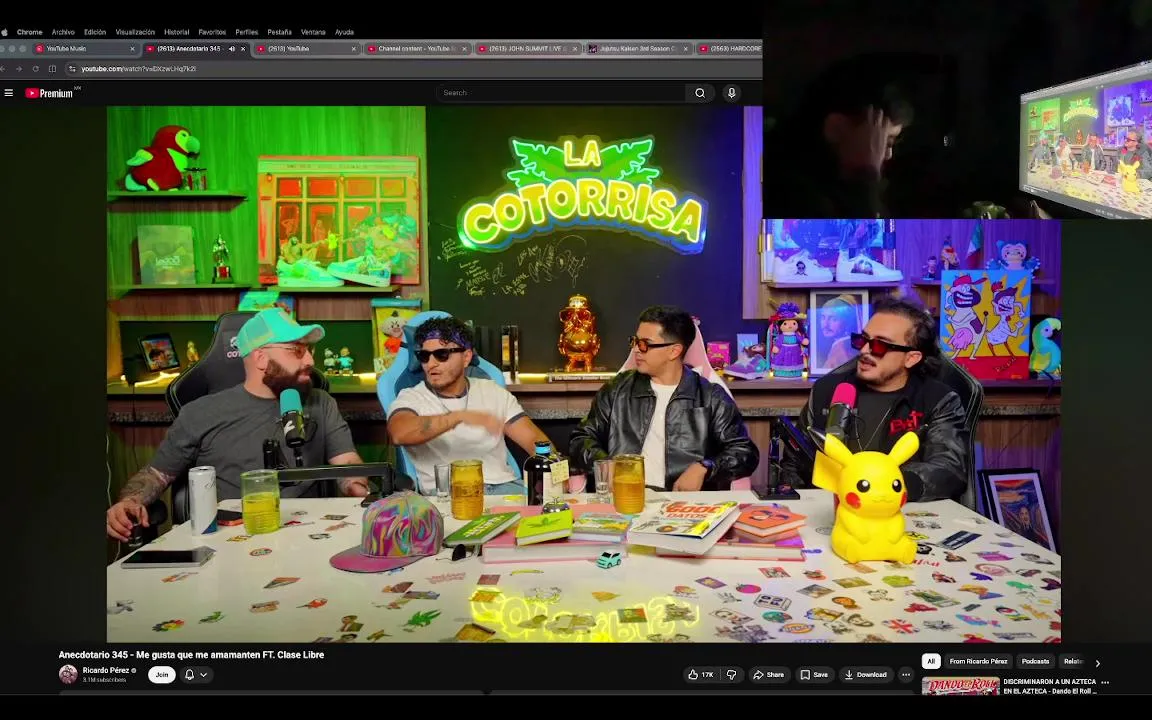
Task: Open Perfiles menu
Action: pos(246,32)
